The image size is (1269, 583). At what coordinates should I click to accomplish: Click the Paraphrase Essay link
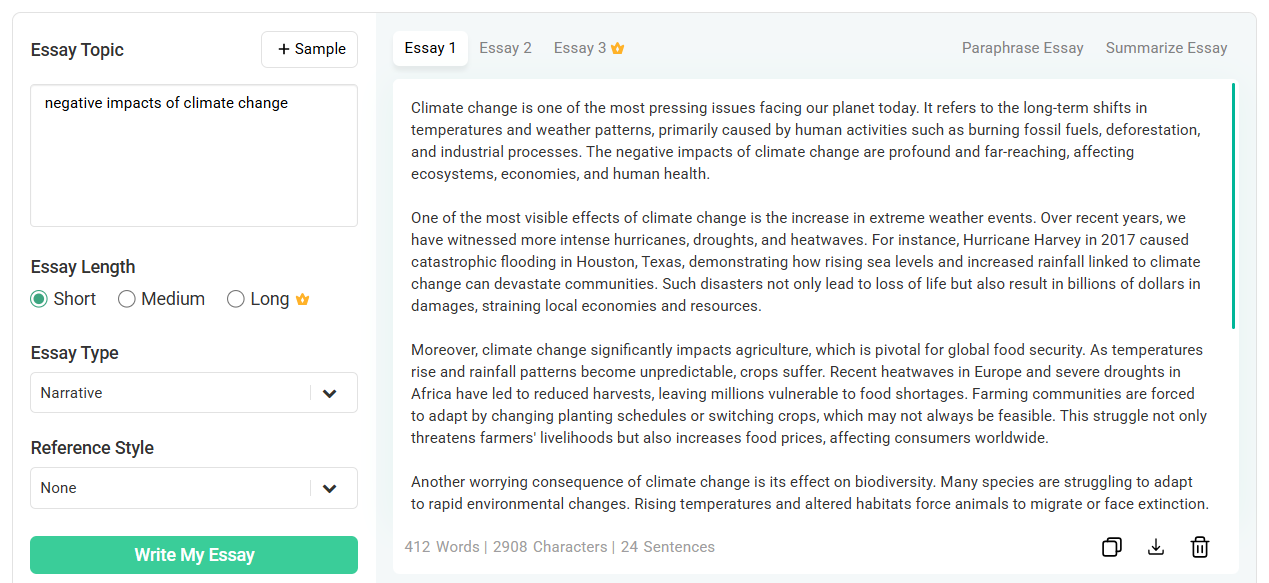coord(1022,48)
